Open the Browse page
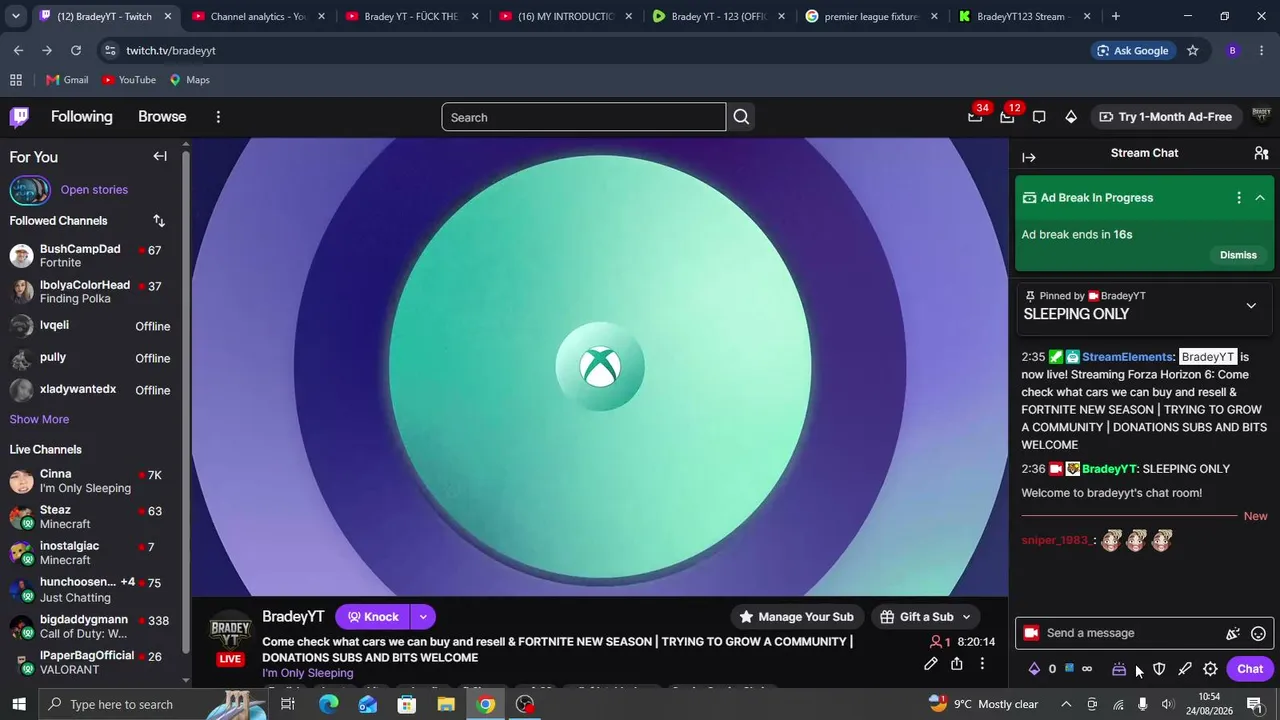This screenshot has width=1280, height=720. tap(162, 117)
